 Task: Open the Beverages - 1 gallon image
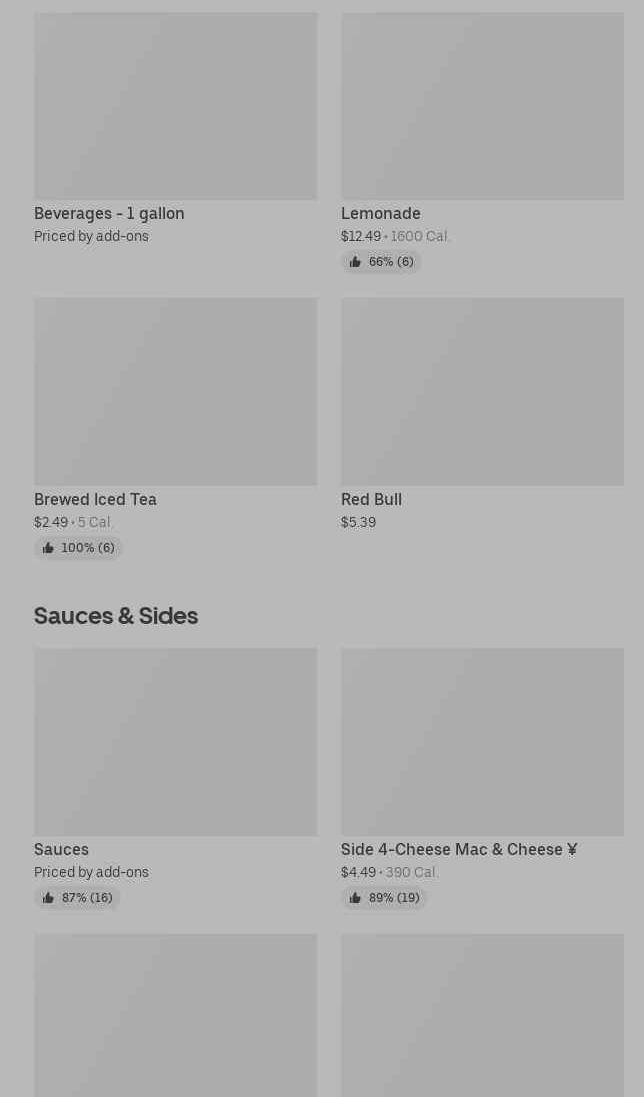[x=175, y=106]
